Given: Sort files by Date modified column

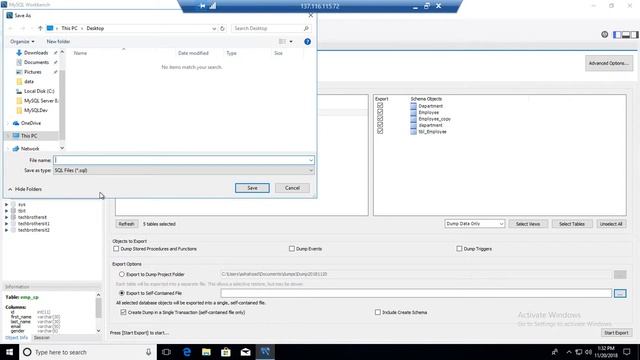Looking at the screenshot, I should (193, 53).
